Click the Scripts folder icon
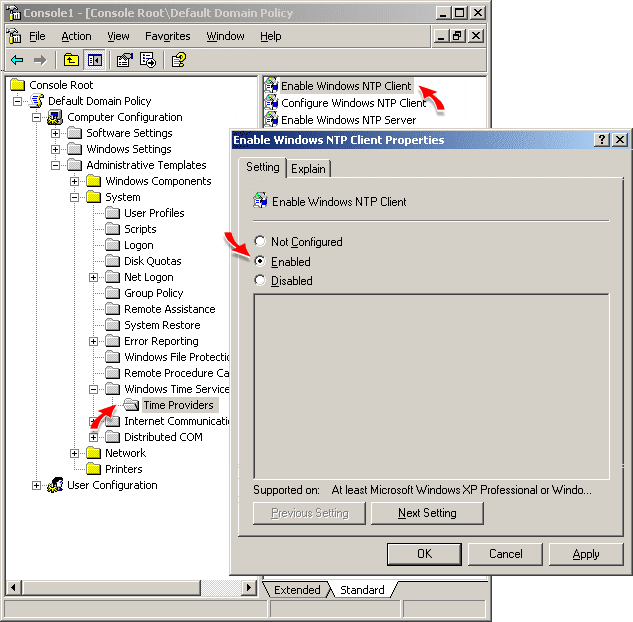The height and width of the screenshot is (622, 633). coord(113,229)
